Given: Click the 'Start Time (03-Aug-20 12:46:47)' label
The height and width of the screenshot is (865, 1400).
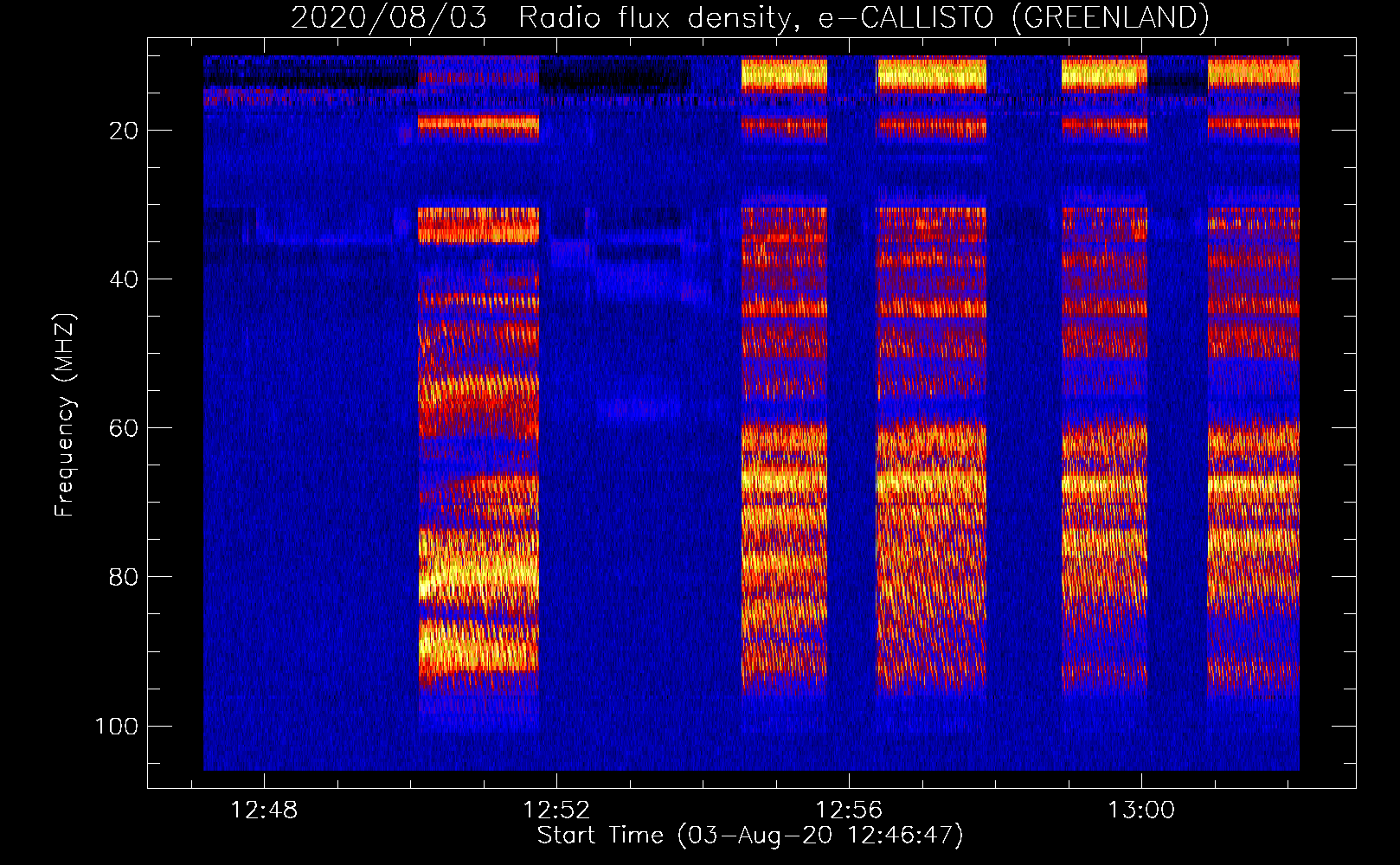Looking at the screenshot, I should coord(750,836).
